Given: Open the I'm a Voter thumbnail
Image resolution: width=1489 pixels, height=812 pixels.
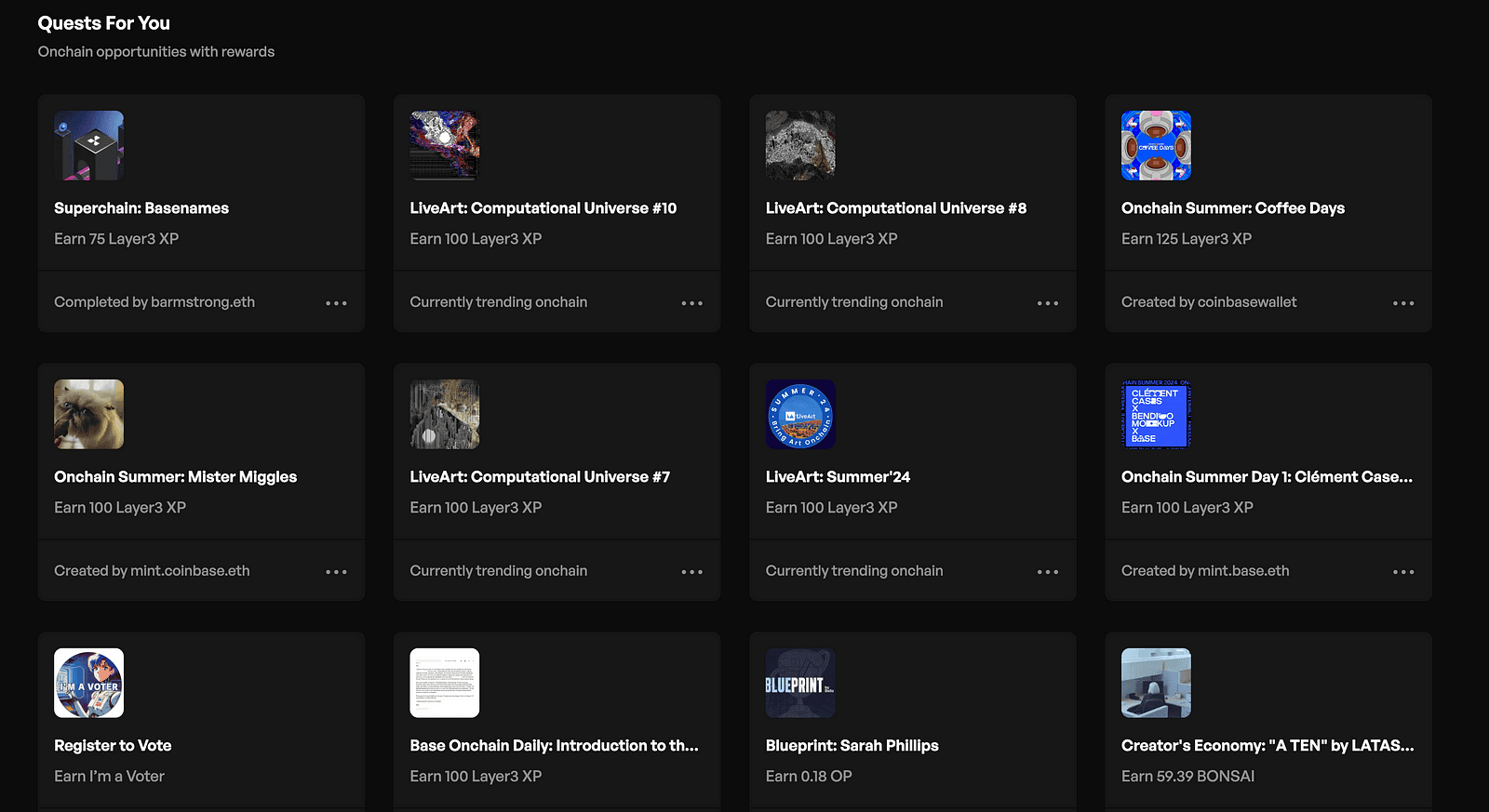Looking at the screenshot, I should click(88, 683).
